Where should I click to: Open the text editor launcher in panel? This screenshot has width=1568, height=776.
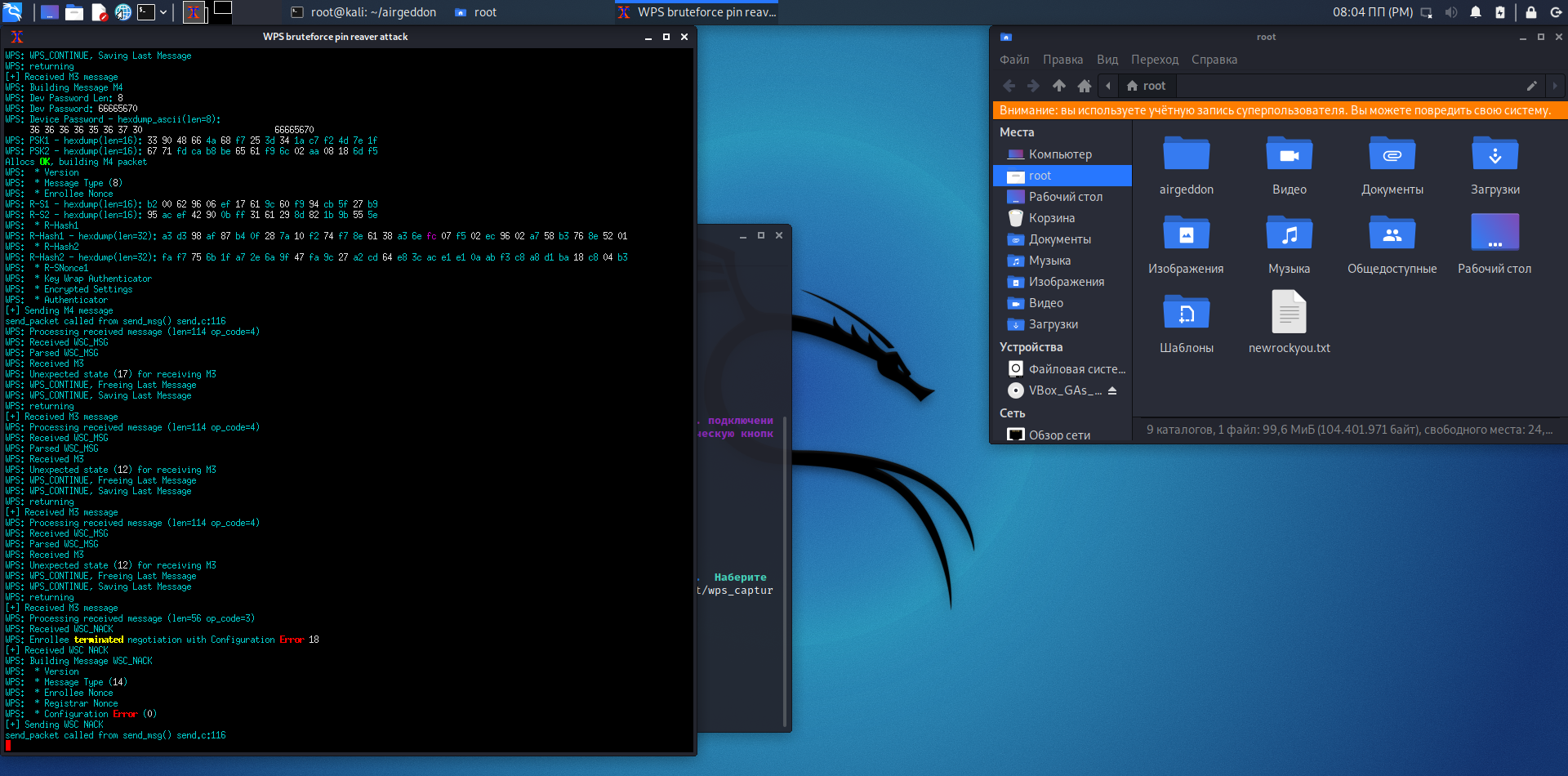point(99,12)
